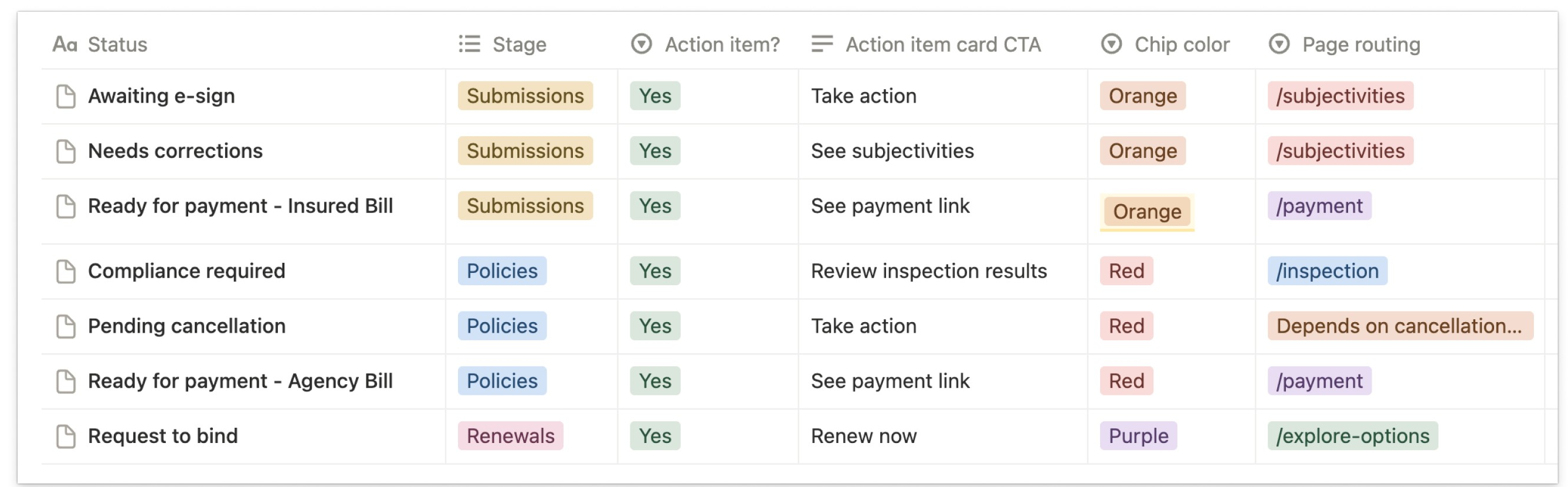Image resolution: width=1568 pixels, height=487 pixels.
Task: Click page icon beside Compliance required
Action: point(66,271)
